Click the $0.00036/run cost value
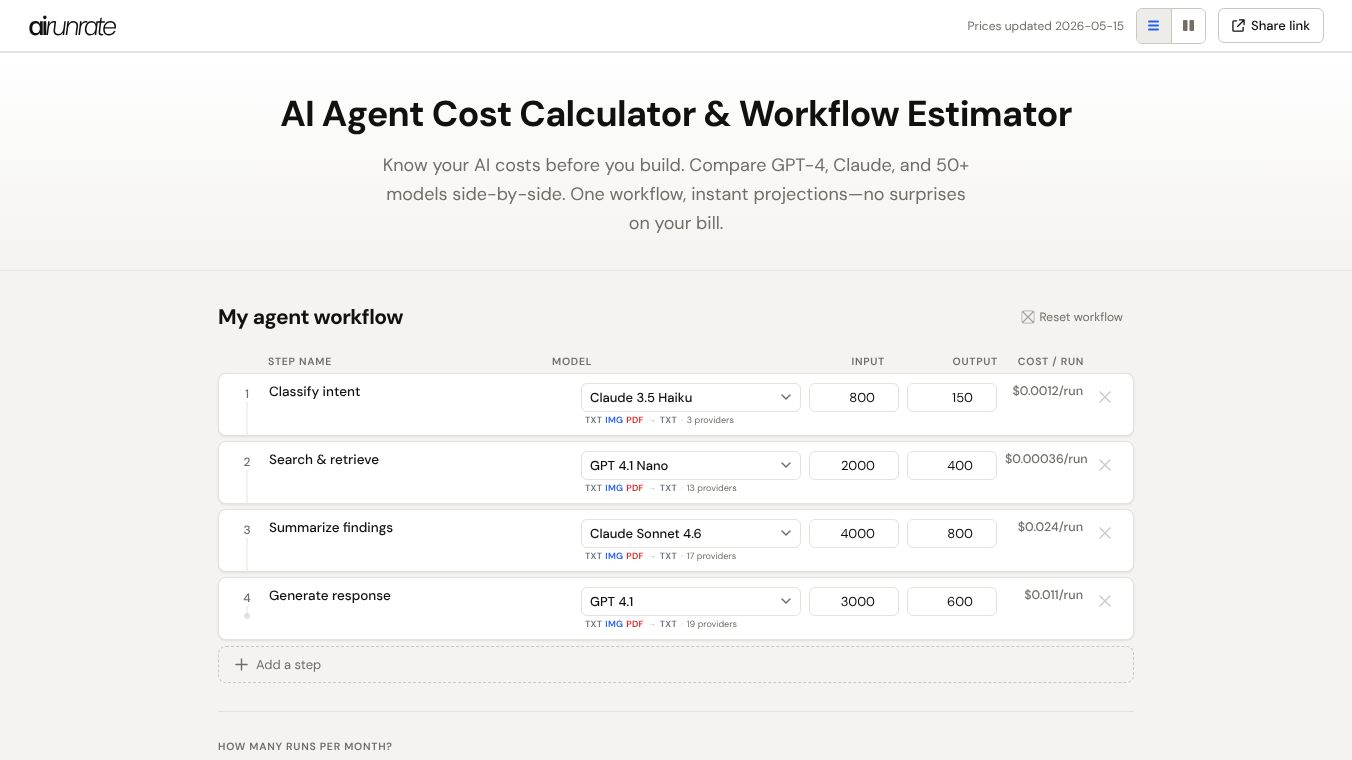 [1046, 459]
